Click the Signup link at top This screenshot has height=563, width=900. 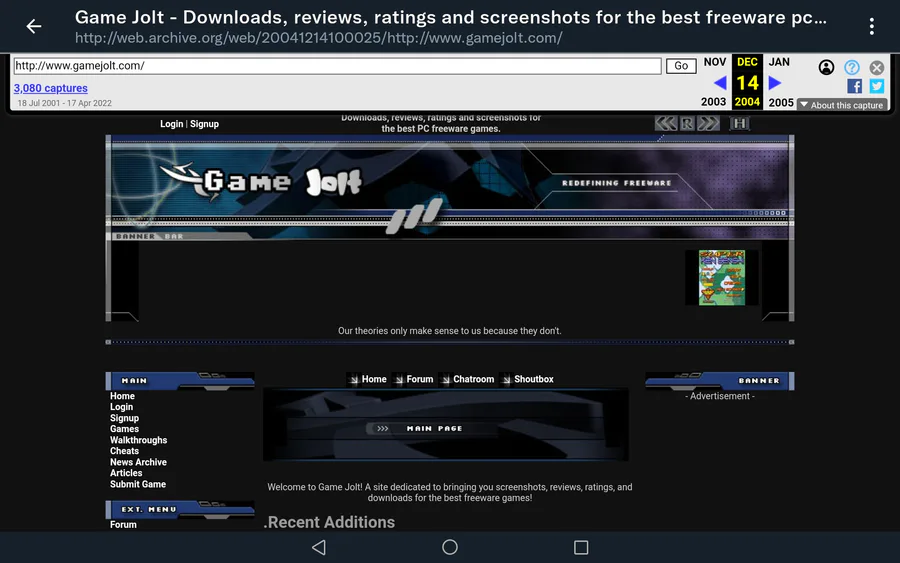coord(204,124)
